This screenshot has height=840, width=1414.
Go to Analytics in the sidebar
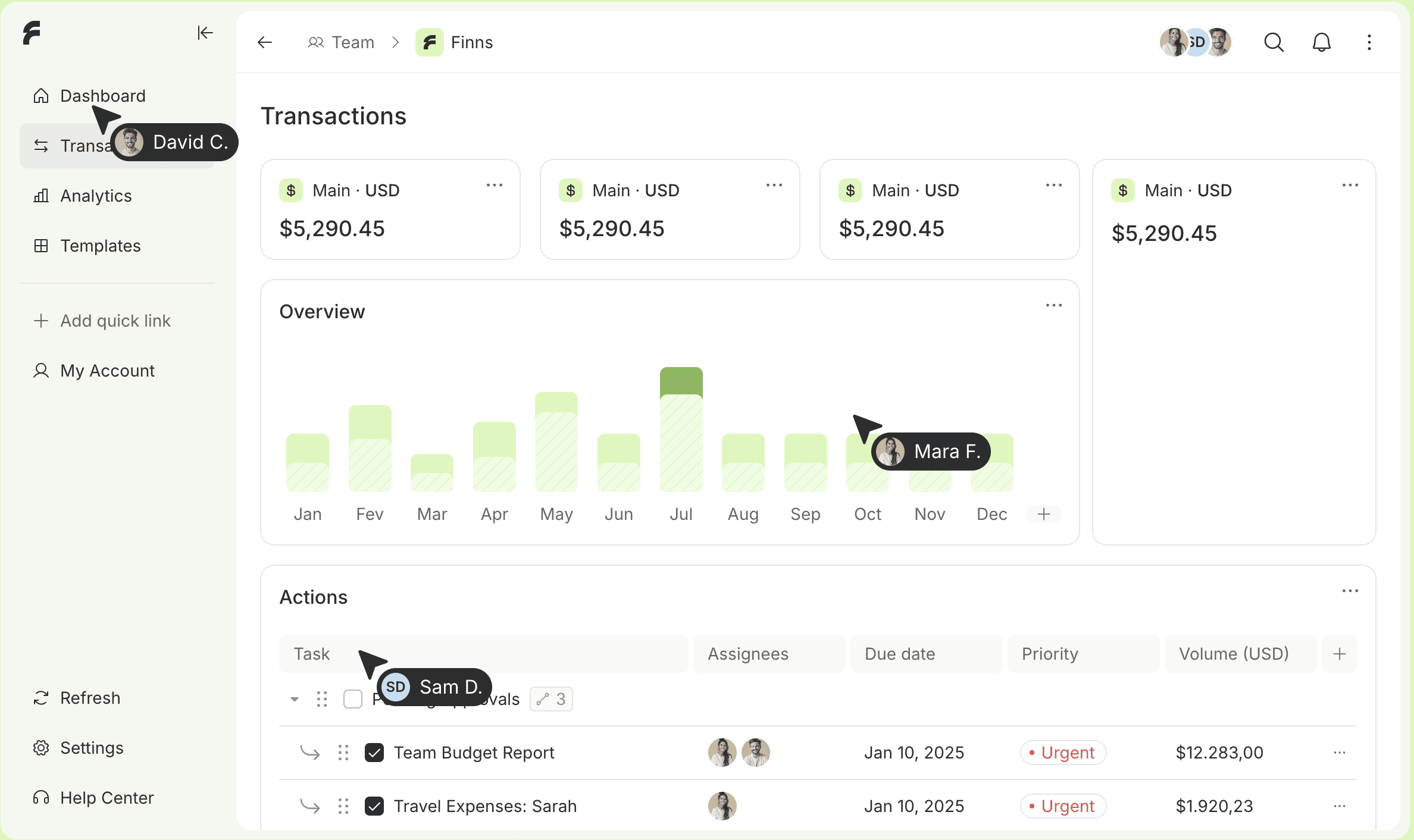click(x=95, y=196)
